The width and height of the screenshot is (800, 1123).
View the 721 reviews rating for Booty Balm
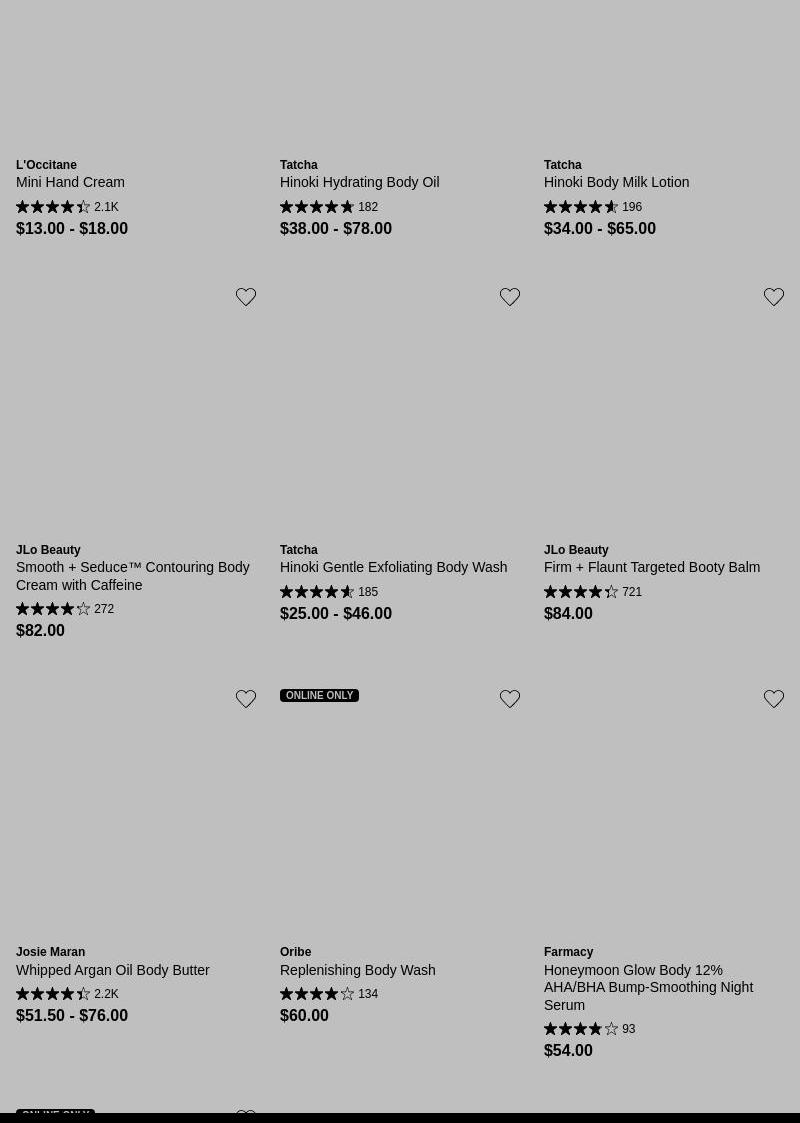tap(593, 592)
